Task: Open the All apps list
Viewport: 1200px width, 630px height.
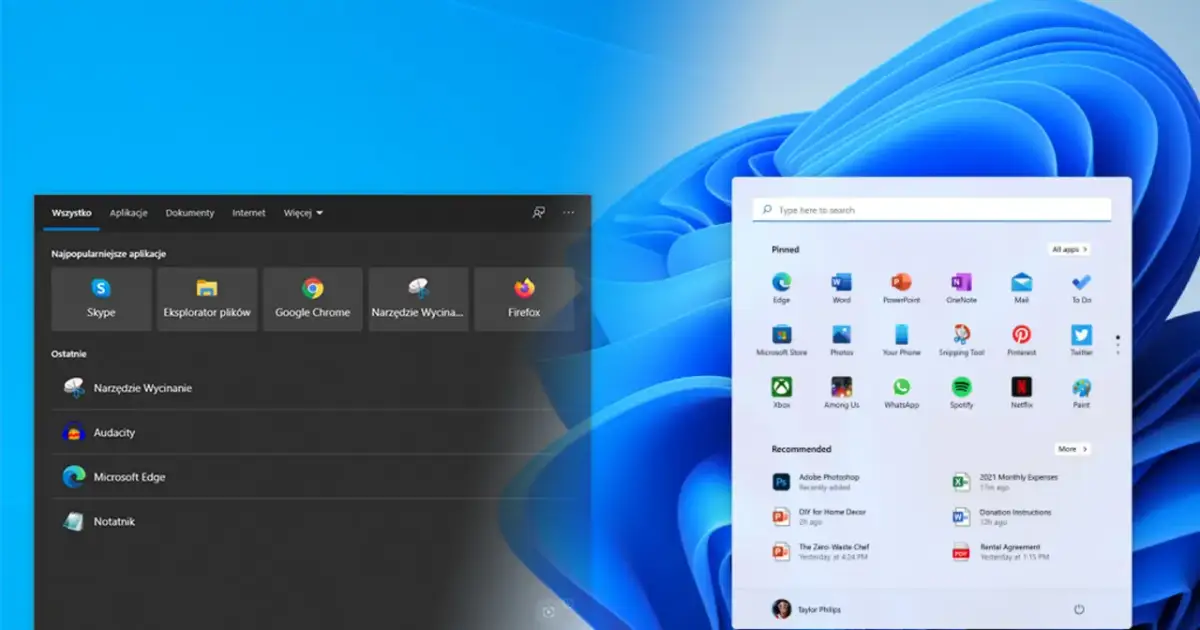Action: [1069, 249]
